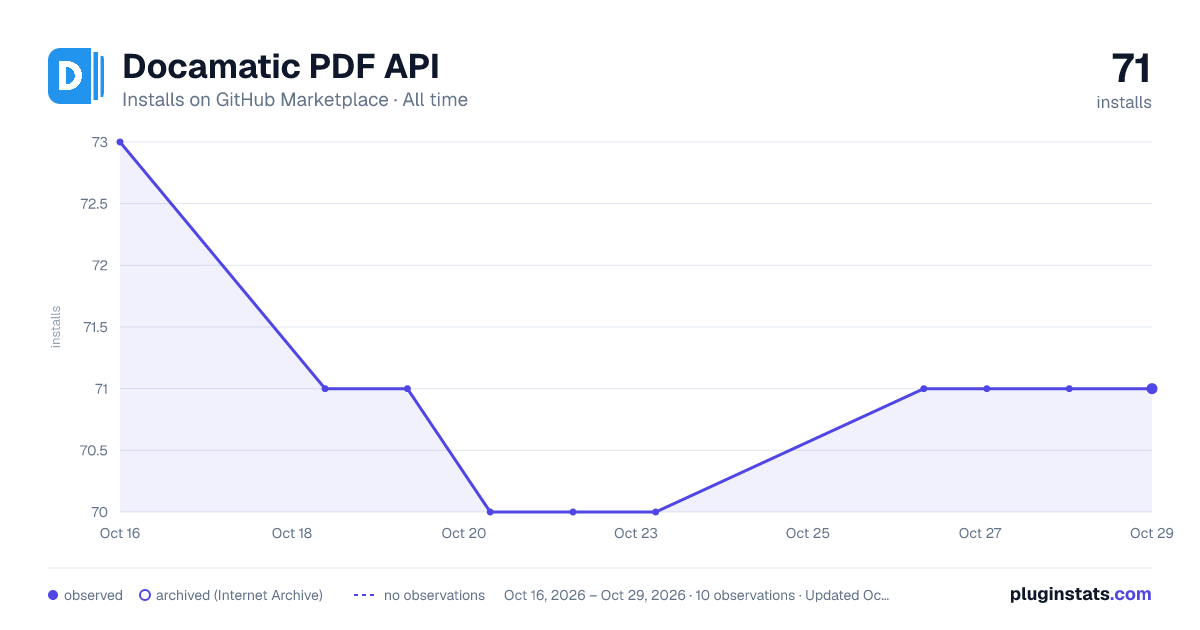Select the first 71 data point after Oct 18
The image size is (1200, 630).
(x=325, y=388)
